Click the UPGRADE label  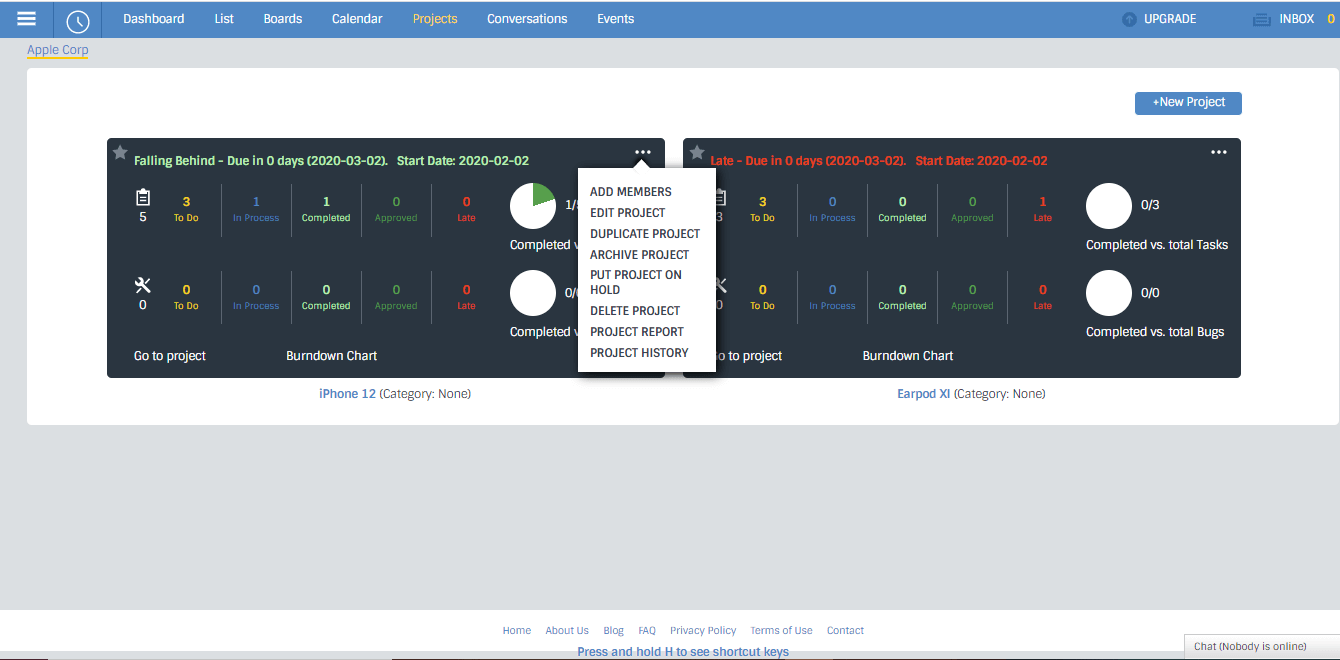point(1170,19)
